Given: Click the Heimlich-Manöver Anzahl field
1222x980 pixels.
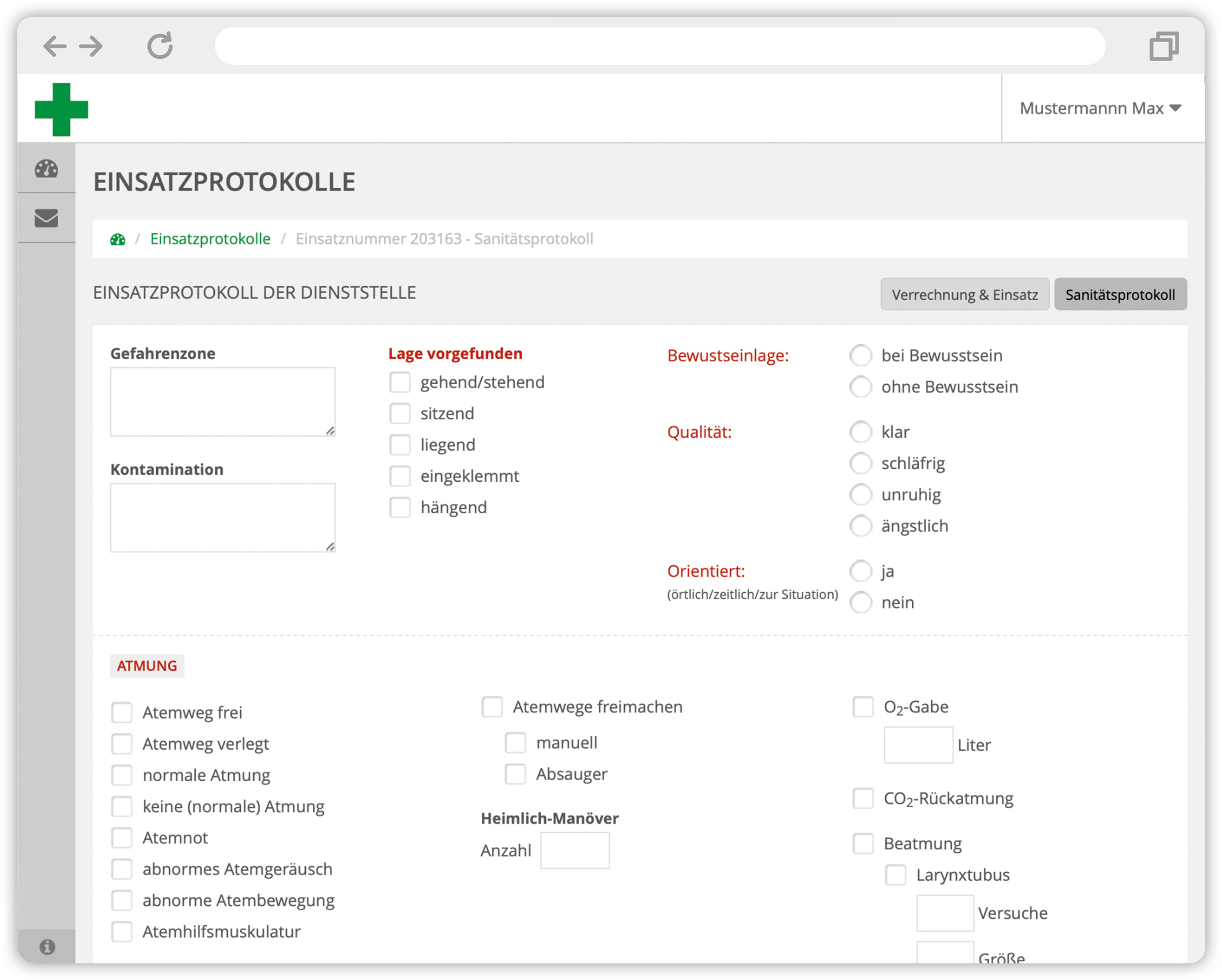Looking at the screenshot, I should pos(574,850).
